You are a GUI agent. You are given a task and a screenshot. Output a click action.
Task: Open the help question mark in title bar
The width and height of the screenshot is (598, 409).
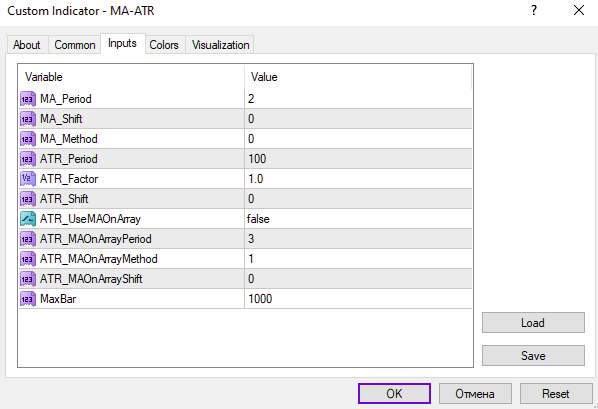click(x=534, y=10)
